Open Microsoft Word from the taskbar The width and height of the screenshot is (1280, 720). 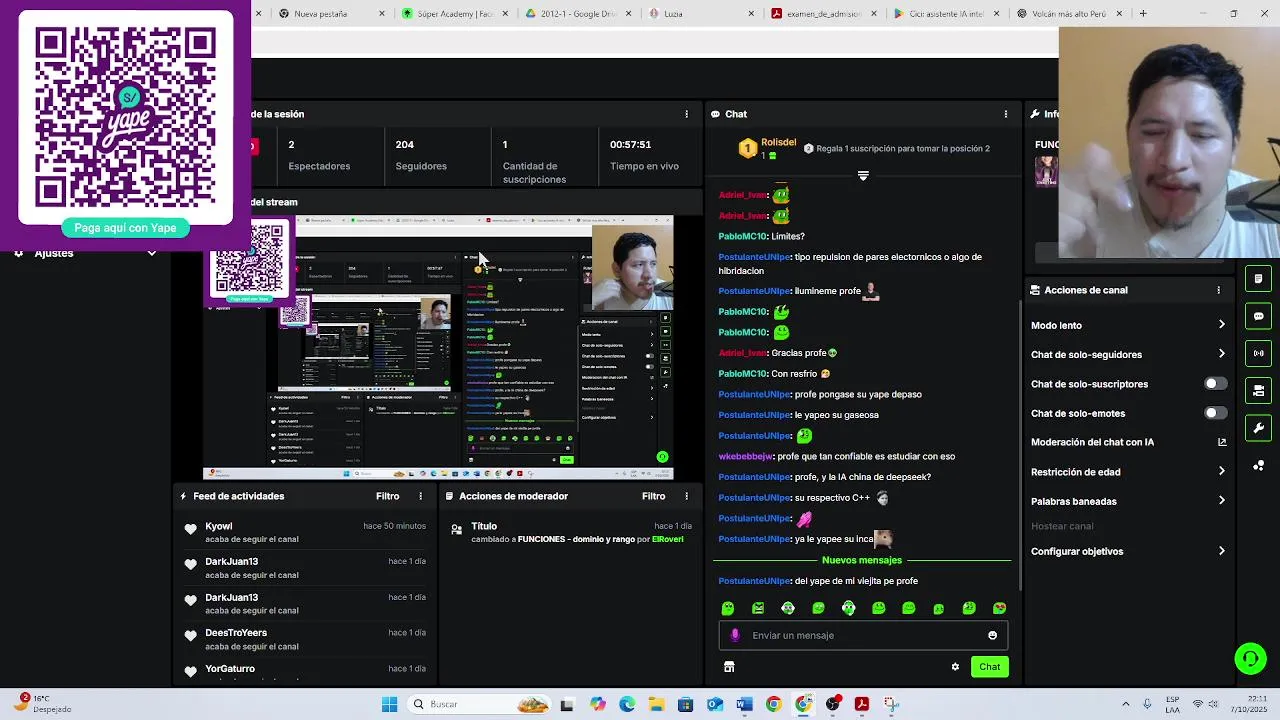coord(744,704)
